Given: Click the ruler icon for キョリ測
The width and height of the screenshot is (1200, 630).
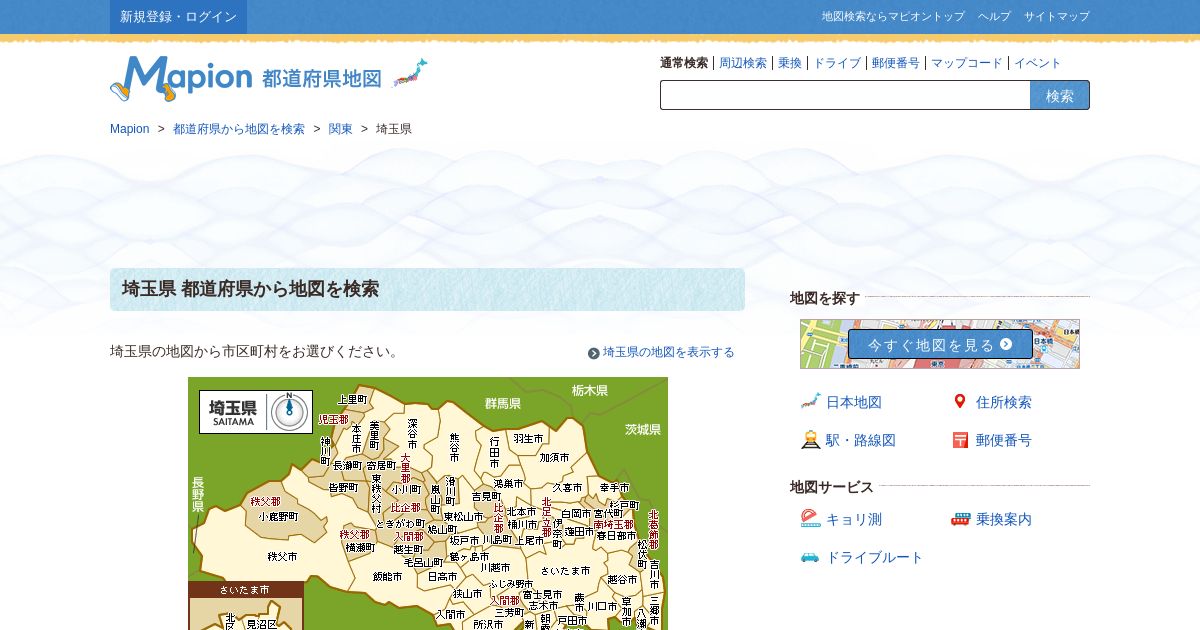Looking at the screenshot, I should 810,518.
